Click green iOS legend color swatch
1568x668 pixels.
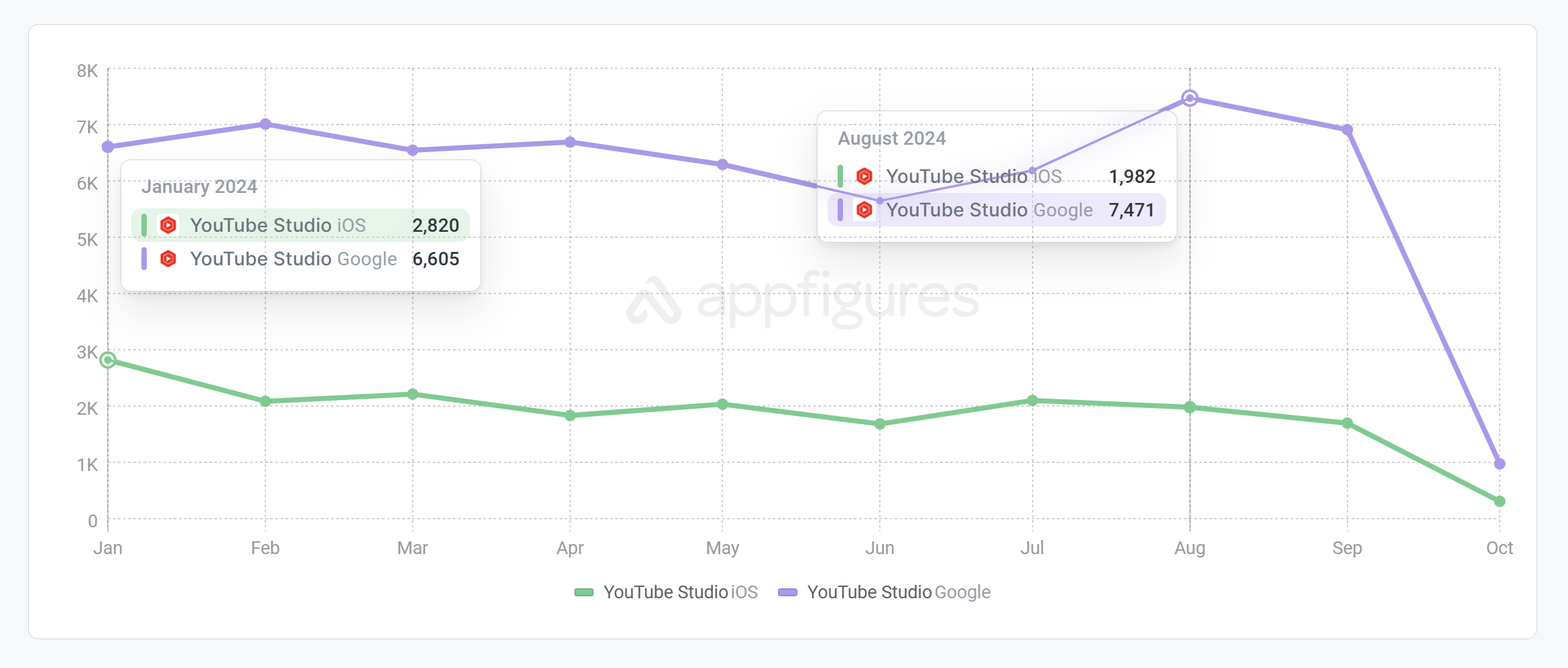[584, 592]
